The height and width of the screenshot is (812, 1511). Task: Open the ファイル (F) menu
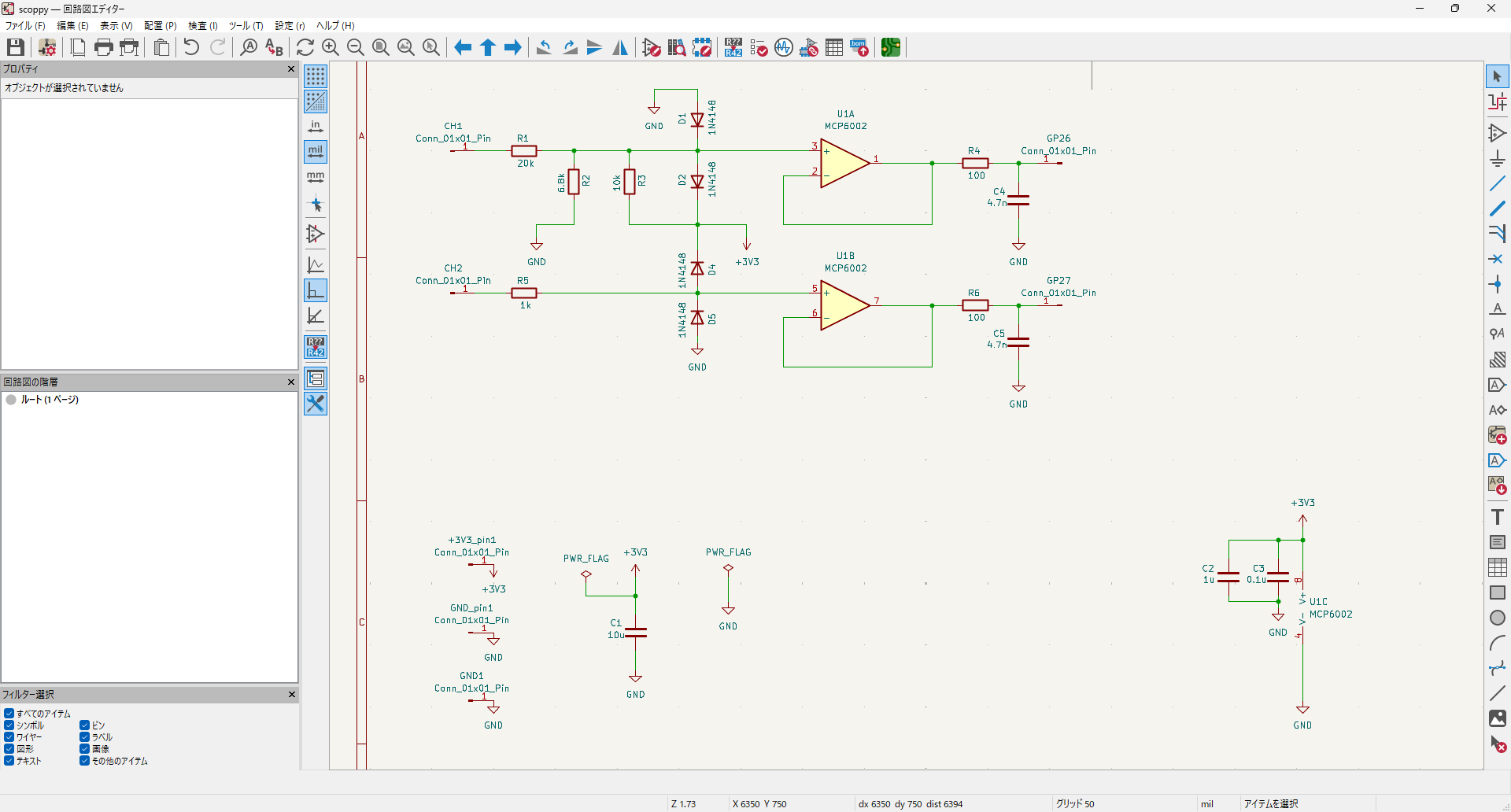(x=25, y=26)
